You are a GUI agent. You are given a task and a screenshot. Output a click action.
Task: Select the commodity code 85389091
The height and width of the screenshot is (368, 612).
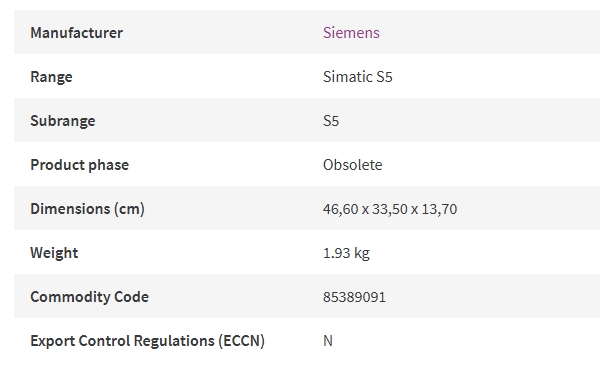coord(354,297)
